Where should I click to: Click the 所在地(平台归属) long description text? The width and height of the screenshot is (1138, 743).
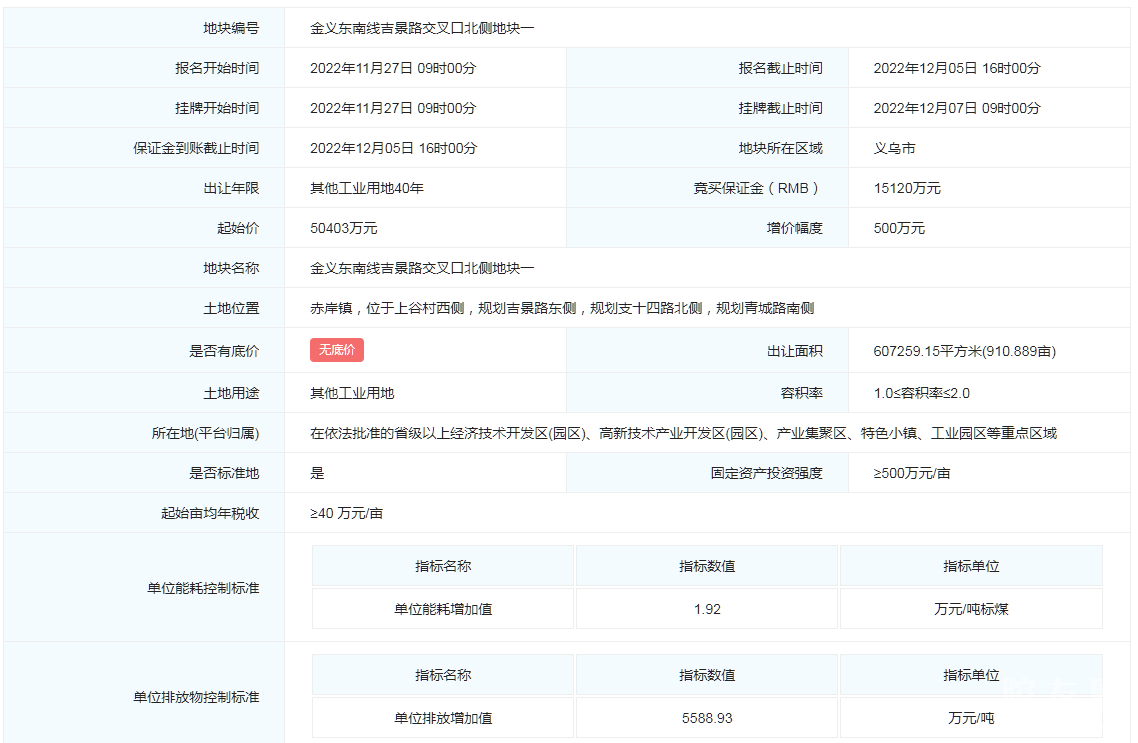coord(683,433)
